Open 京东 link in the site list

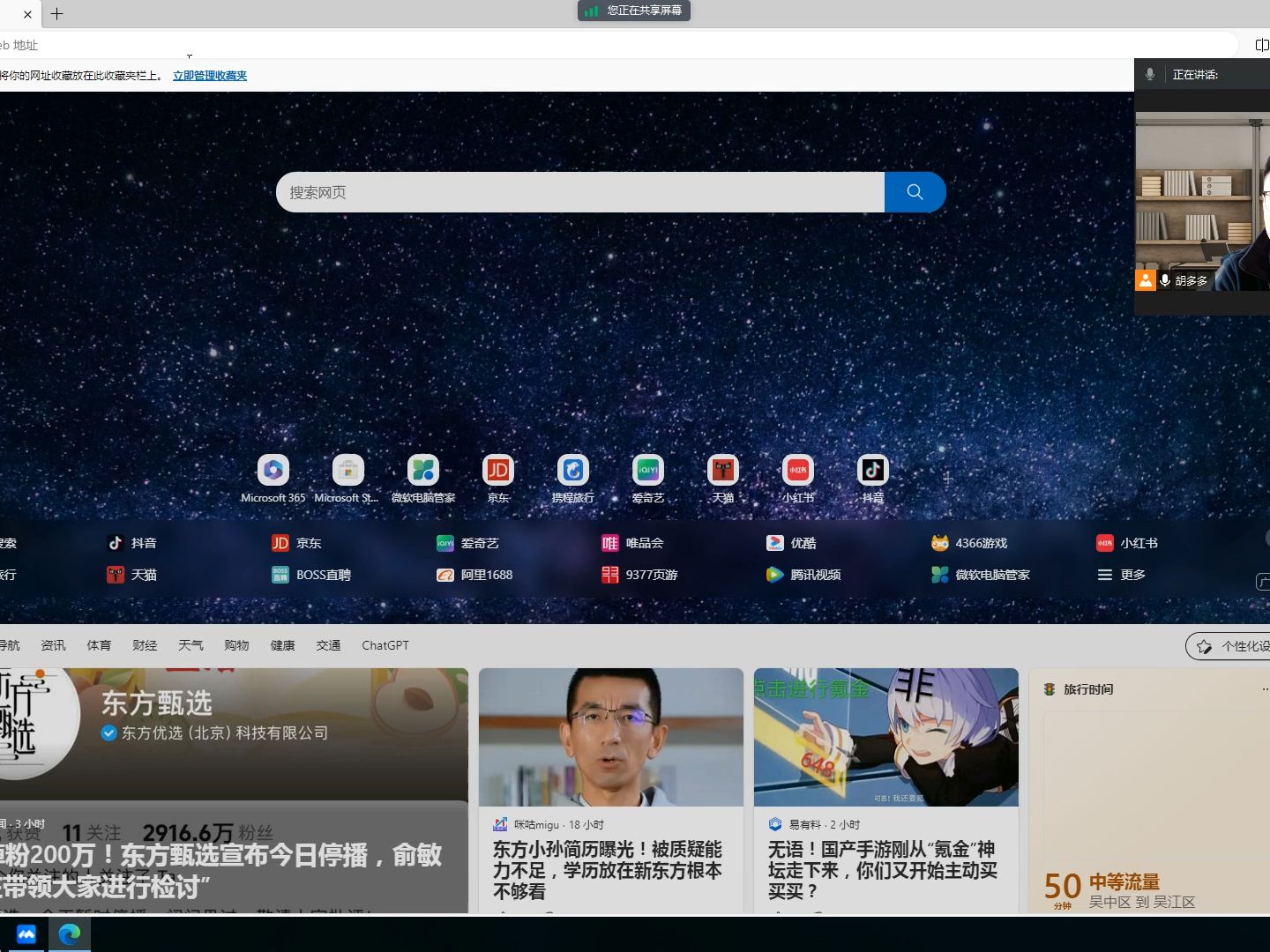[x=297, y=543]
